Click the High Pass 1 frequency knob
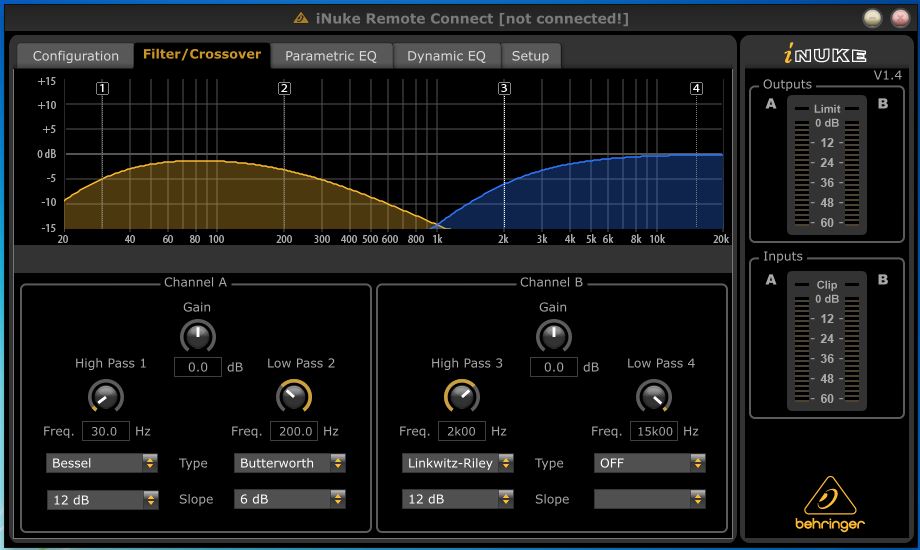The height and width of the screenshot is (550, 920). coord(106,396)
